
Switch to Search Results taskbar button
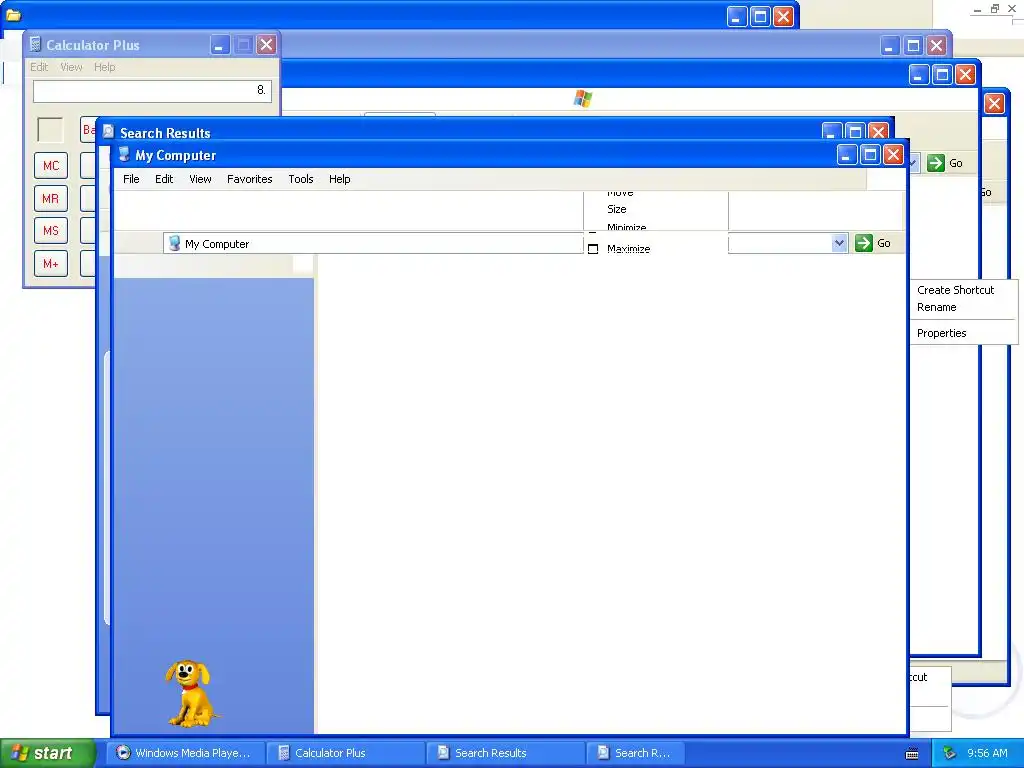(505, 753)
